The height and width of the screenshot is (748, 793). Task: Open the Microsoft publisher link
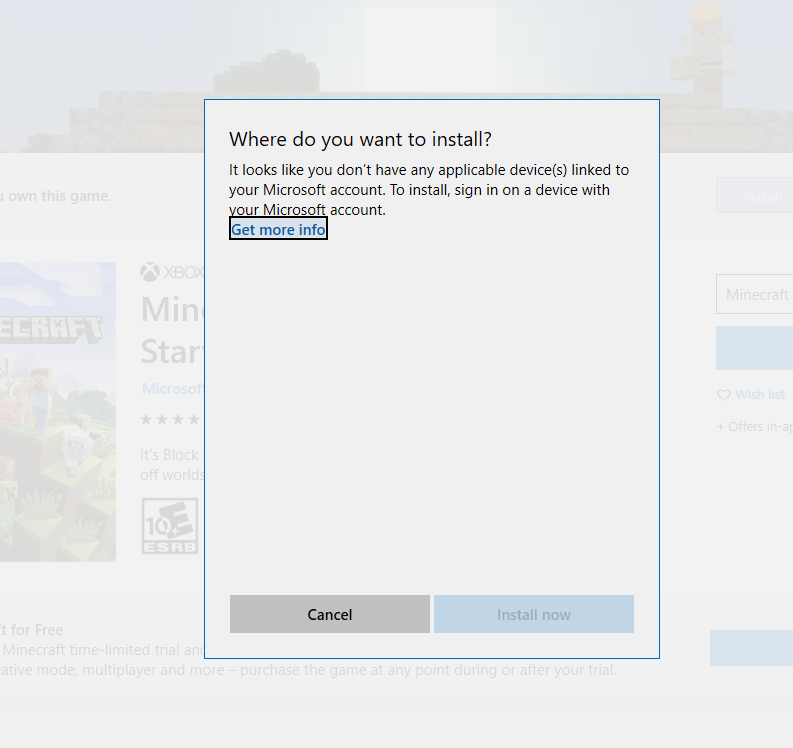[172, 388]
